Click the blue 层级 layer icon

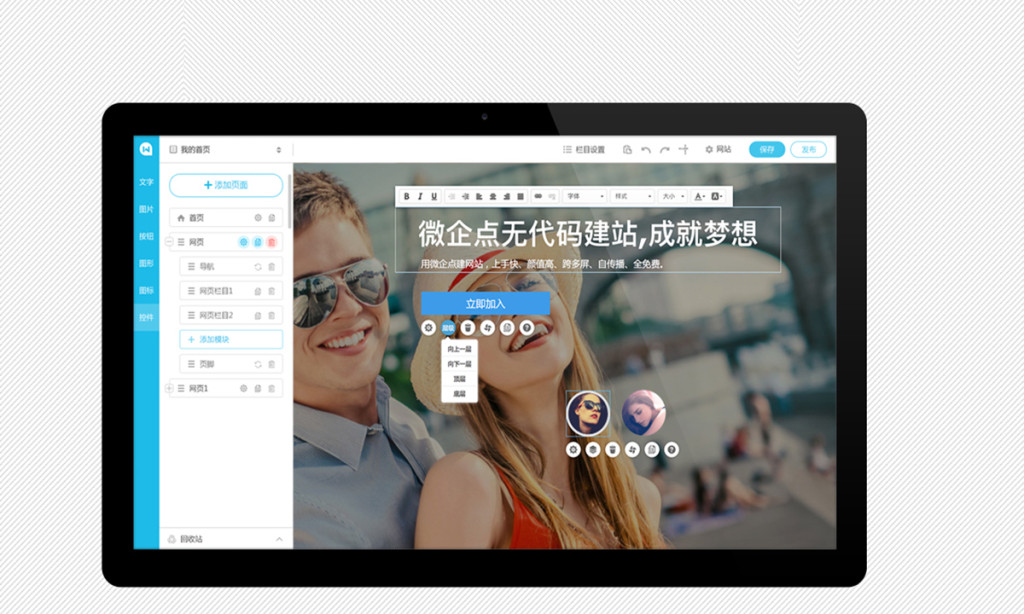point(448,328)
